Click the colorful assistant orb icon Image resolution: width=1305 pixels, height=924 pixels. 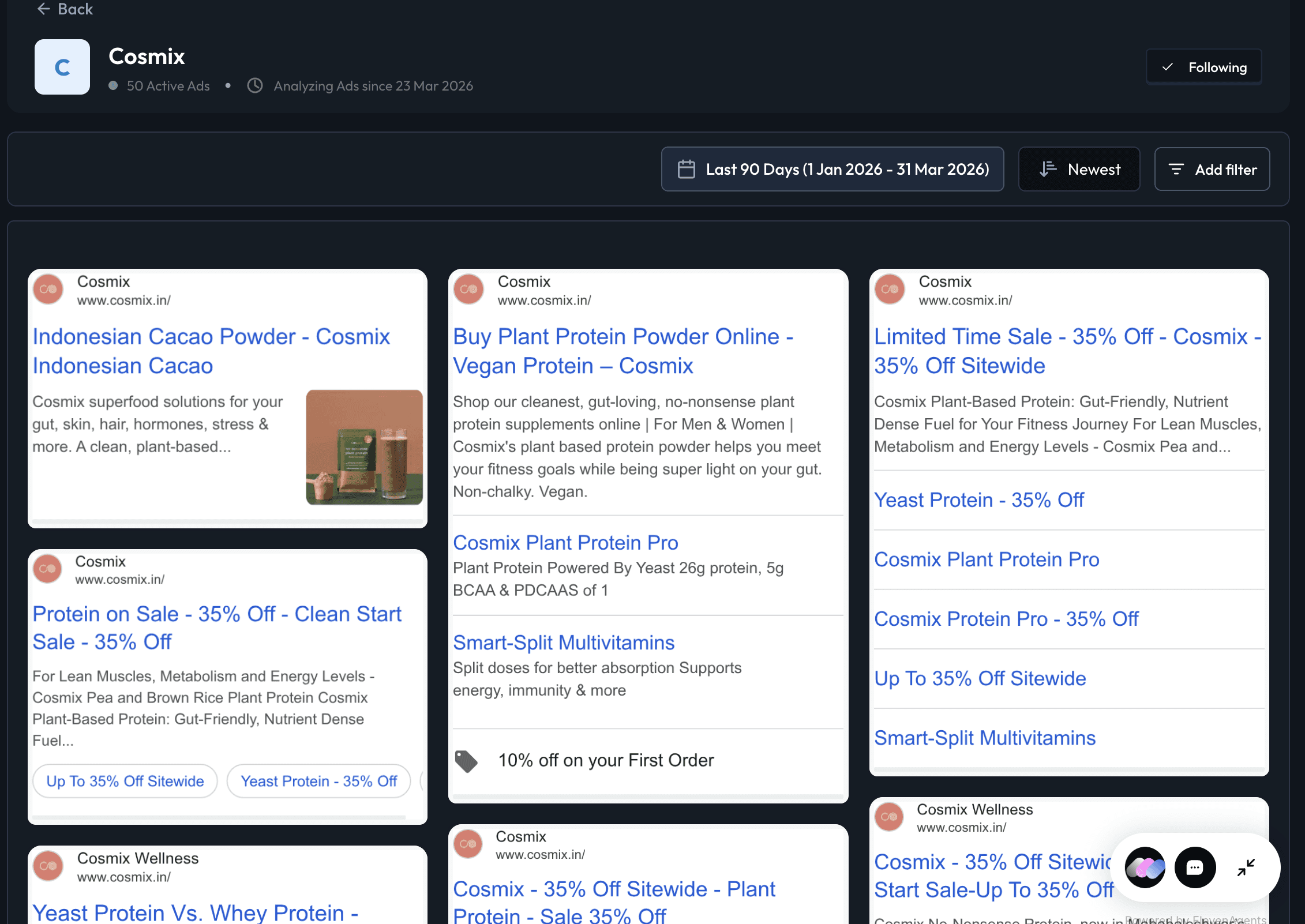pyautogui.click(x=1145, y=867)
